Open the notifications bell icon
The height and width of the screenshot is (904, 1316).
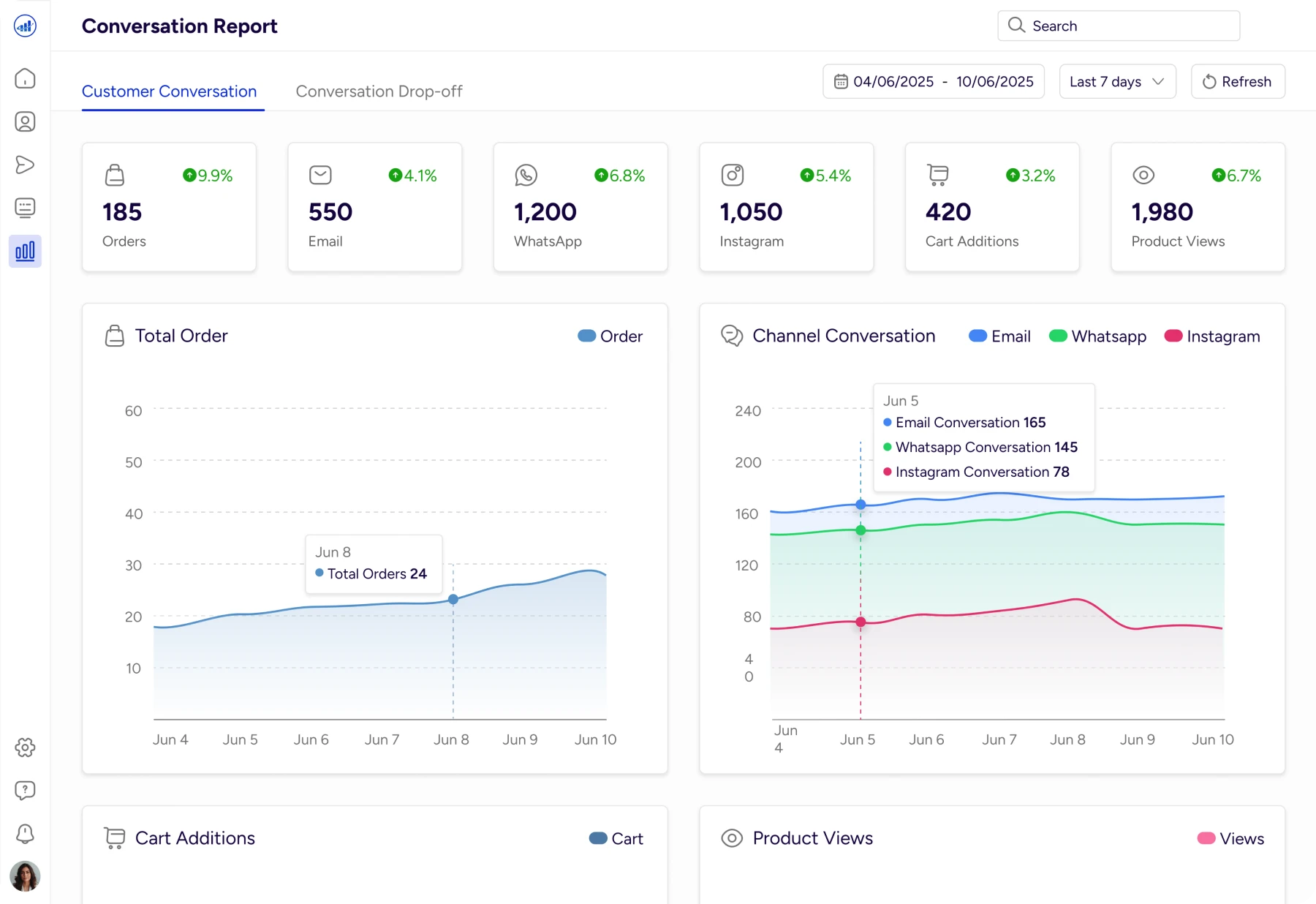pyautogui.click(x=25, y=833)
